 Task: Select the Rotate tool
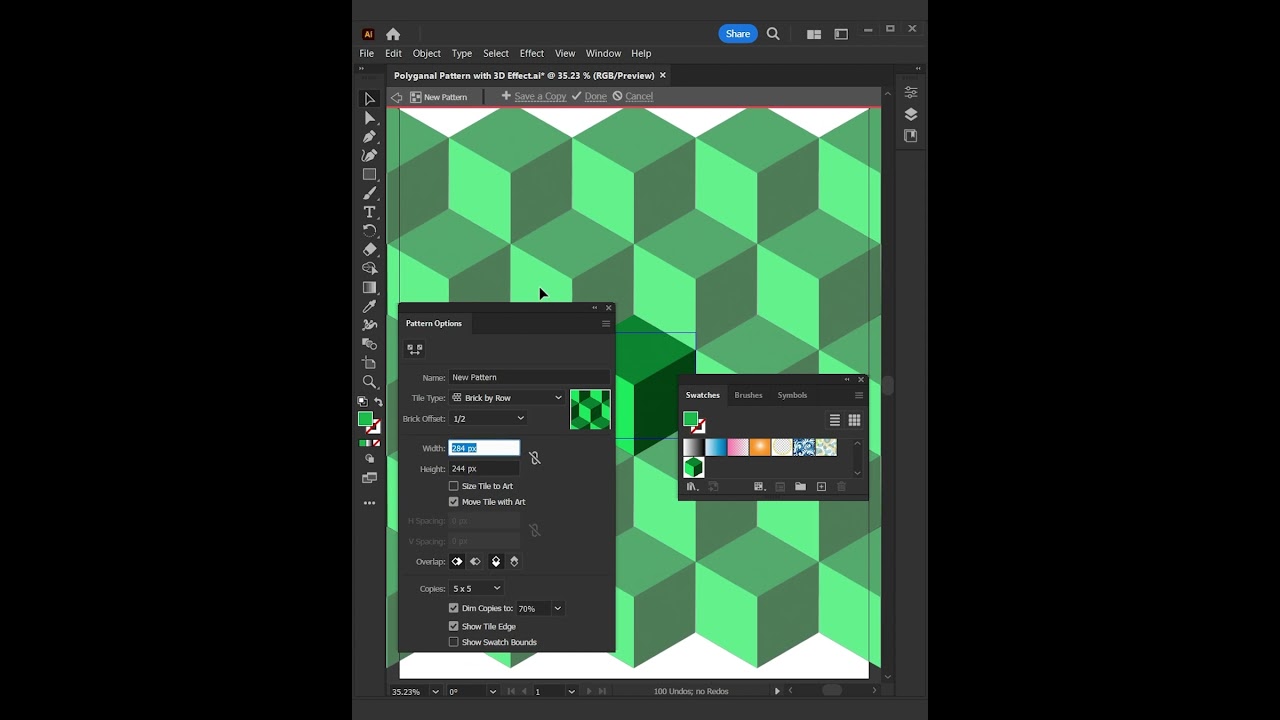pyautogui.click(x=369, y=231)
